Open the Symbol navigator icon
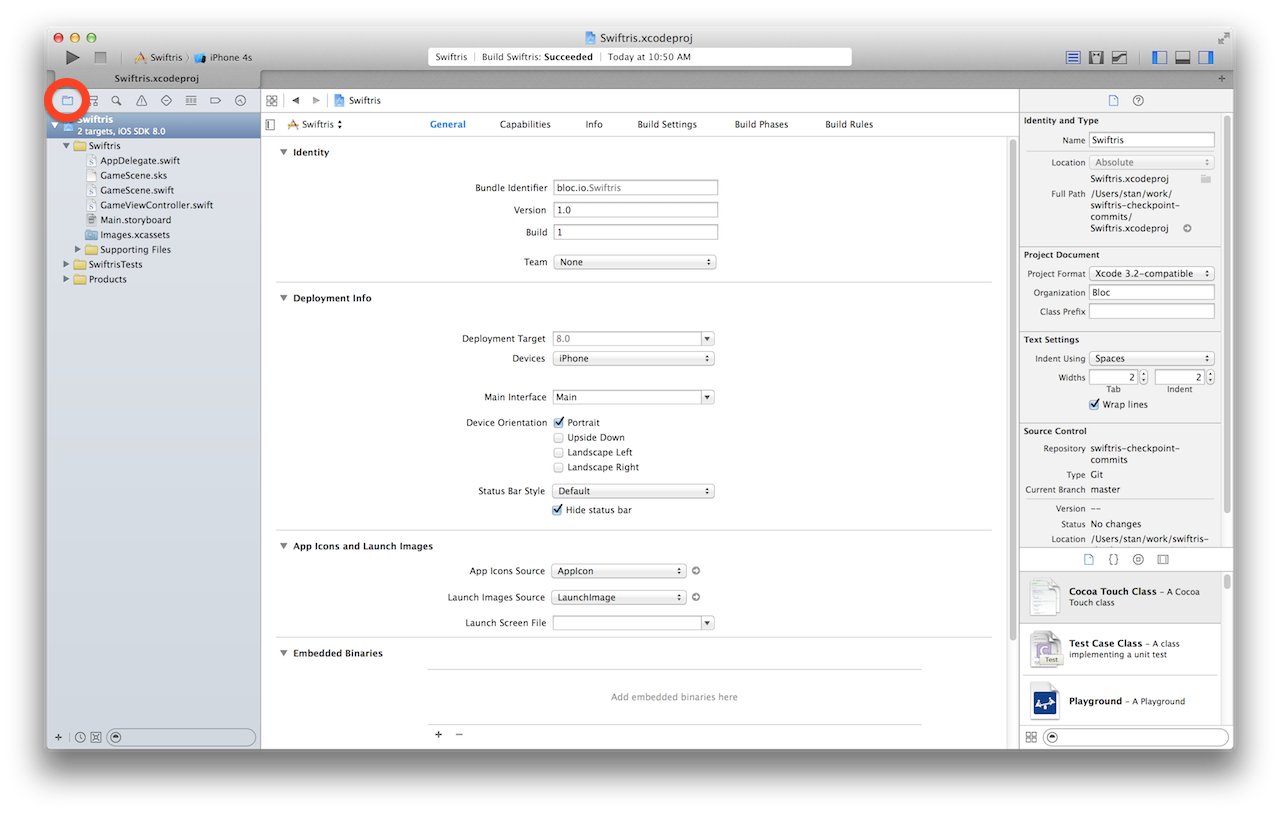 [x=93, y=101]
